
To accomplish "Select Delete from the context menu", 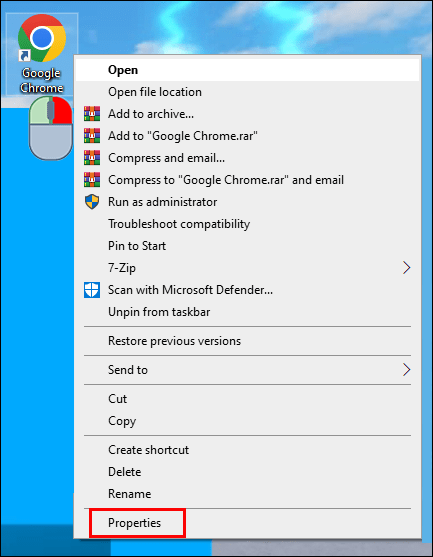I will [x=247, y=472].
